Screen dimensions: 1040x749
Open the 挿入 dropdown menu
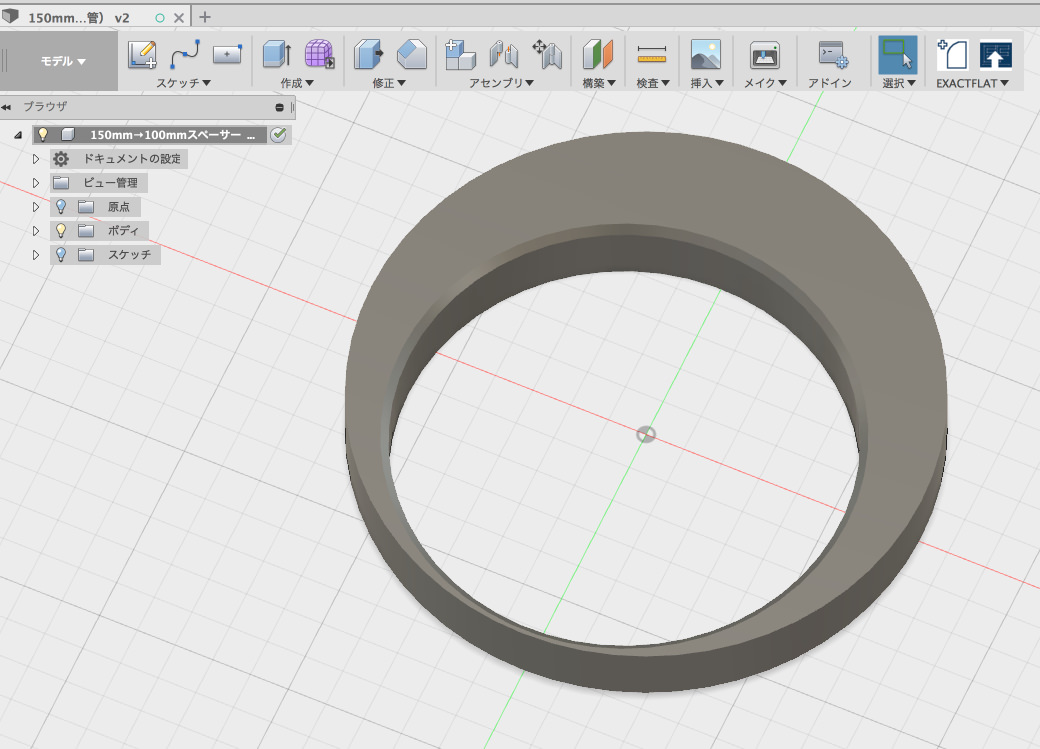(706, 83)
